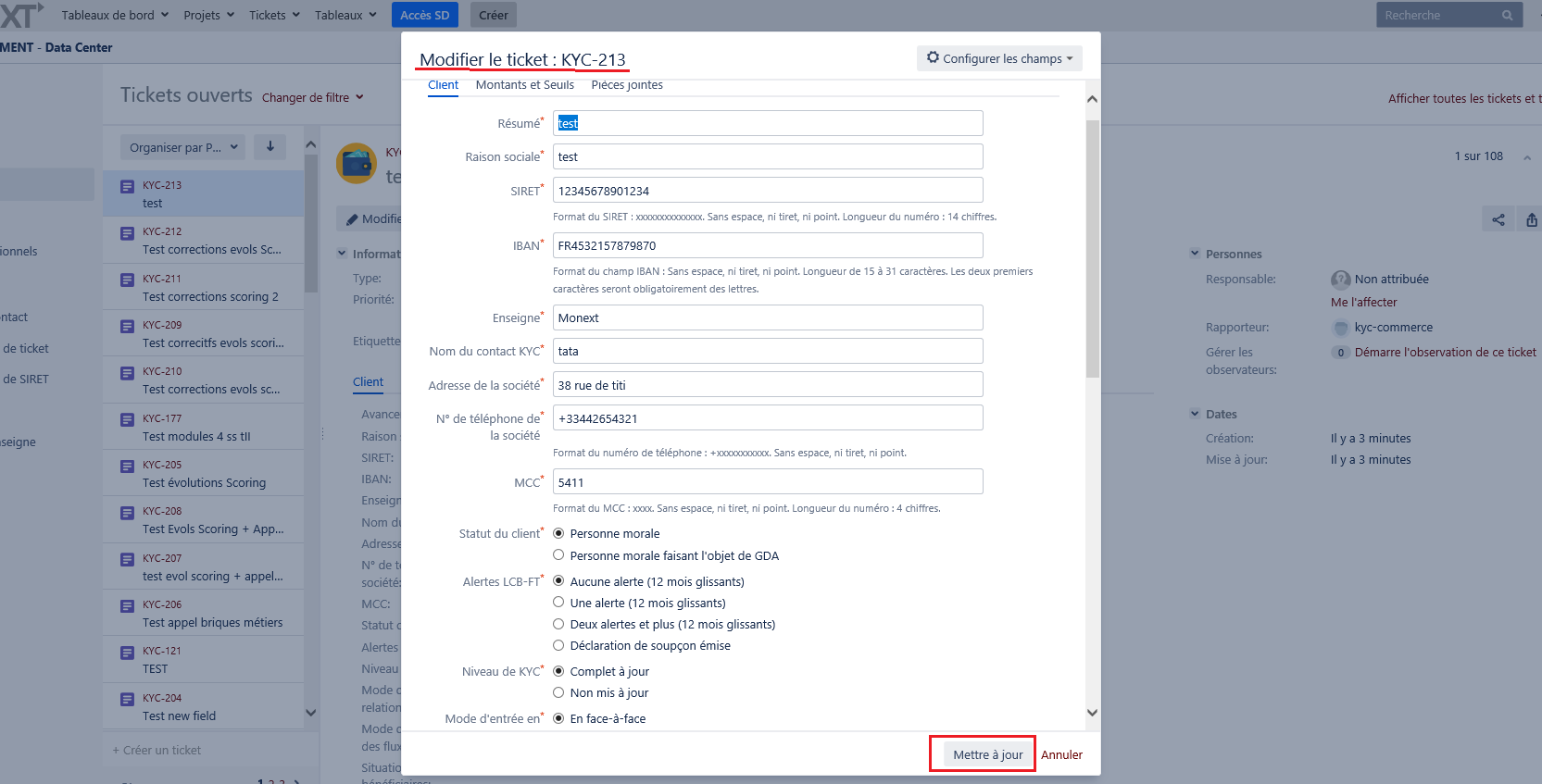Expand the Changer de filtre dropdown

tap(312, 97)
